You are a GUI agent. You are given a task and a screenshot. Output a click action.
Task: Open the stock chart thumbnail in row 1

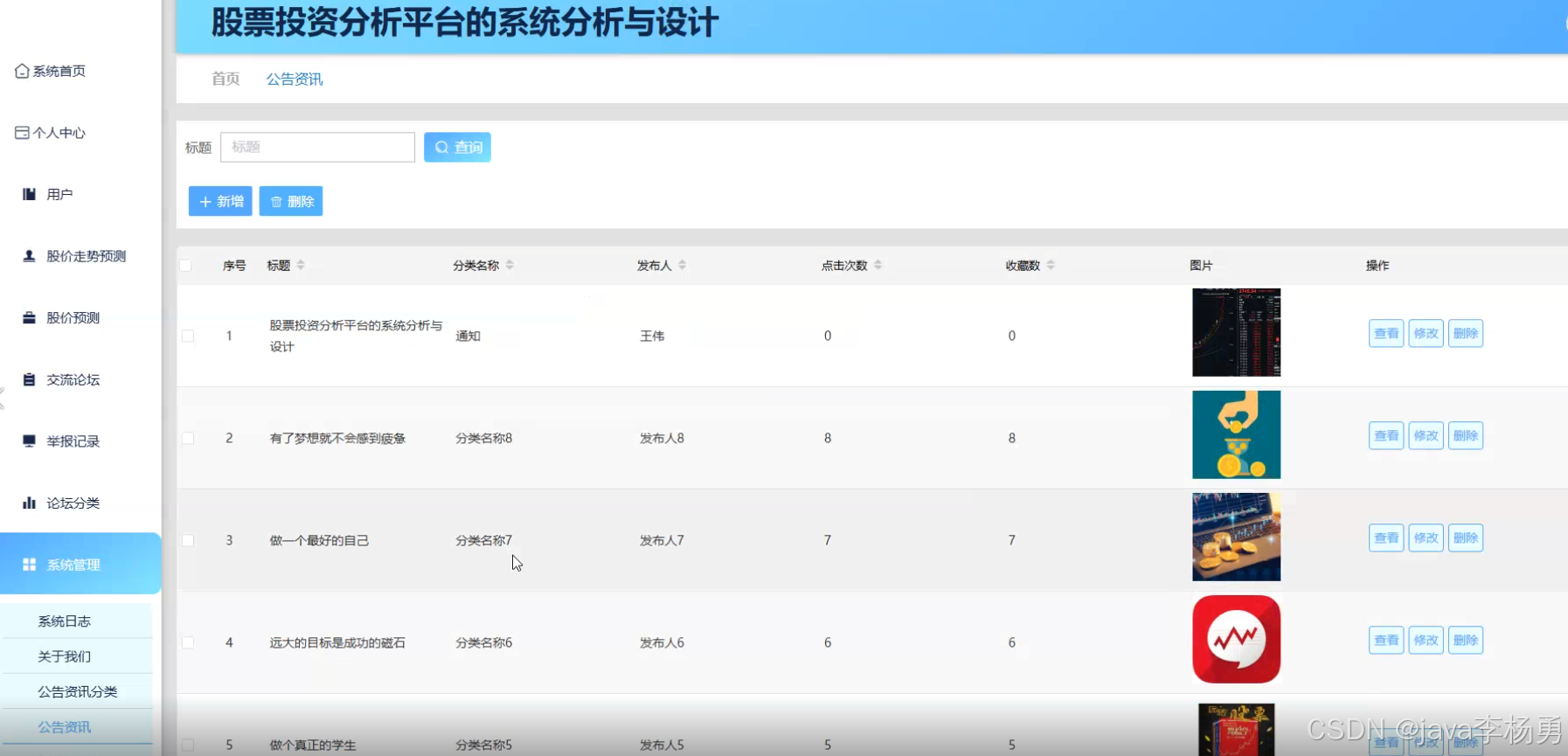pos(1237,332)
